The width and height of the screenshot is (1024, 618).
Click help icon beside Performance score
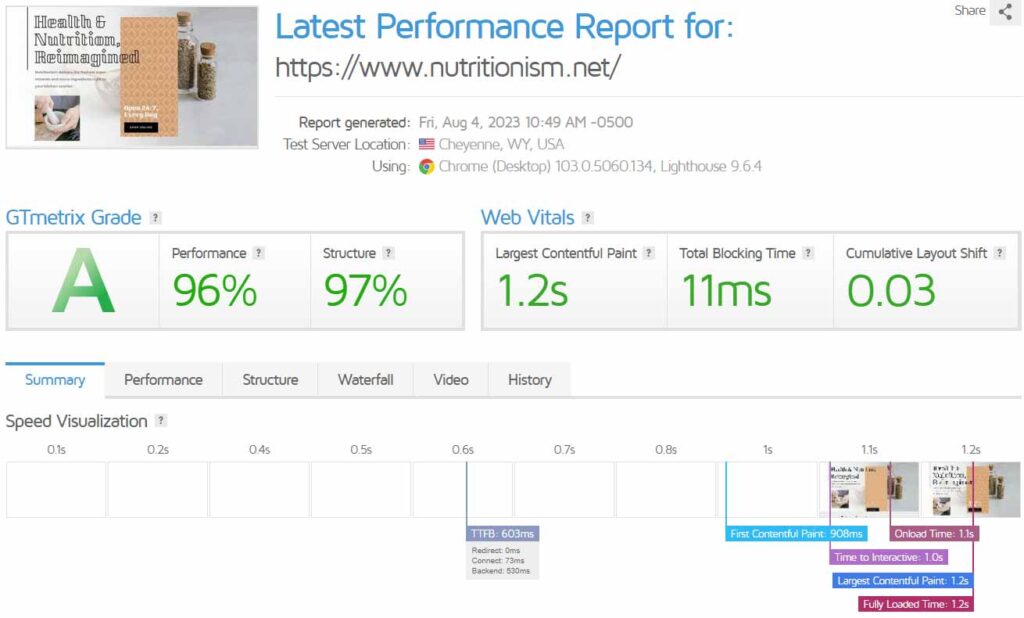pos(259,254)
